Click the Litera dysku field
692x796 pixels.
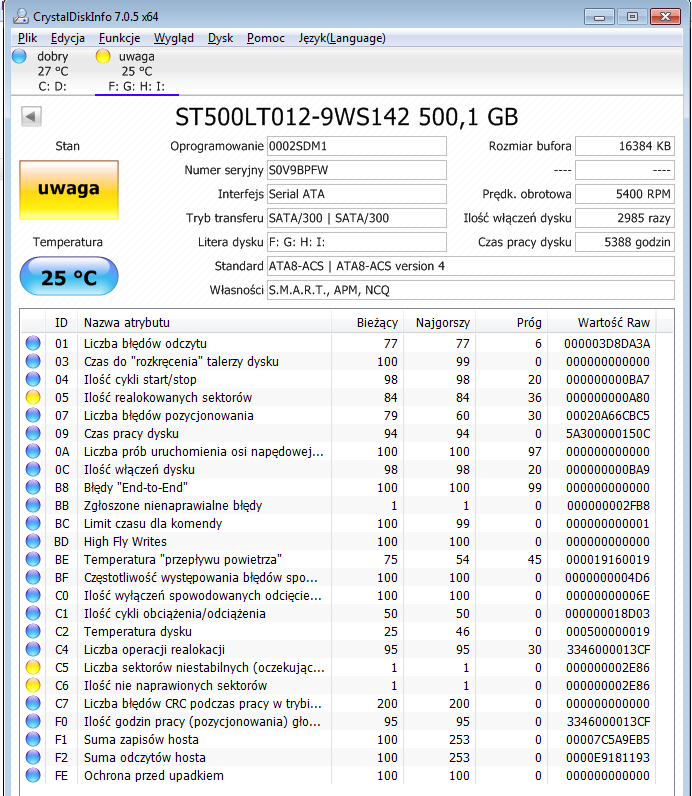pos(357,242)
